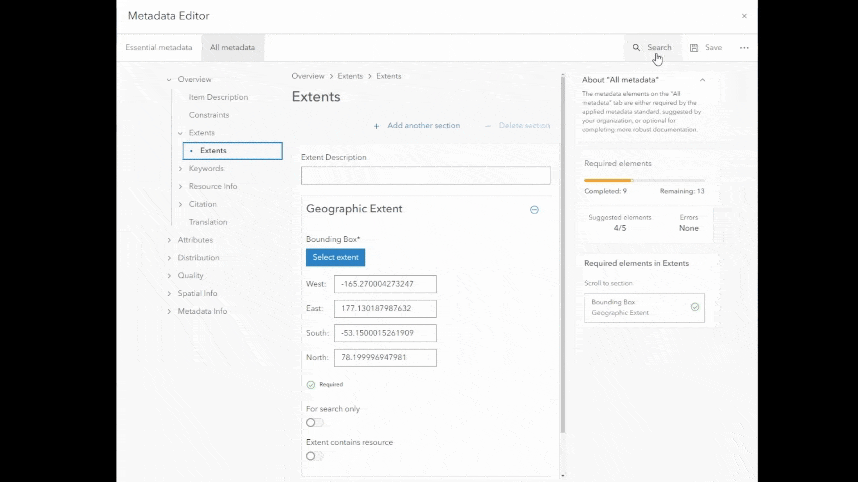Click the Search magnifier icon
The height and width of the screenshot is (482, 858).
tap(636, 48)
